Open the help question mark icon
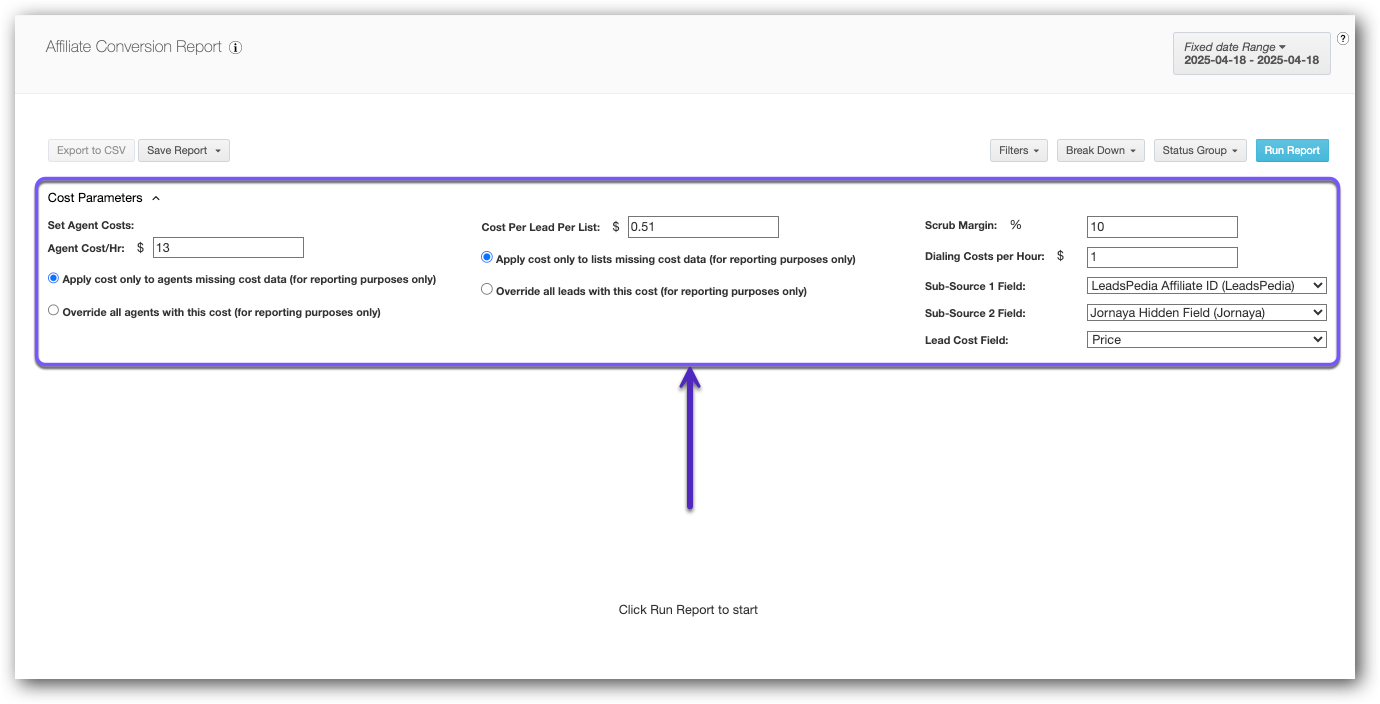 [x=1343, y=39]
